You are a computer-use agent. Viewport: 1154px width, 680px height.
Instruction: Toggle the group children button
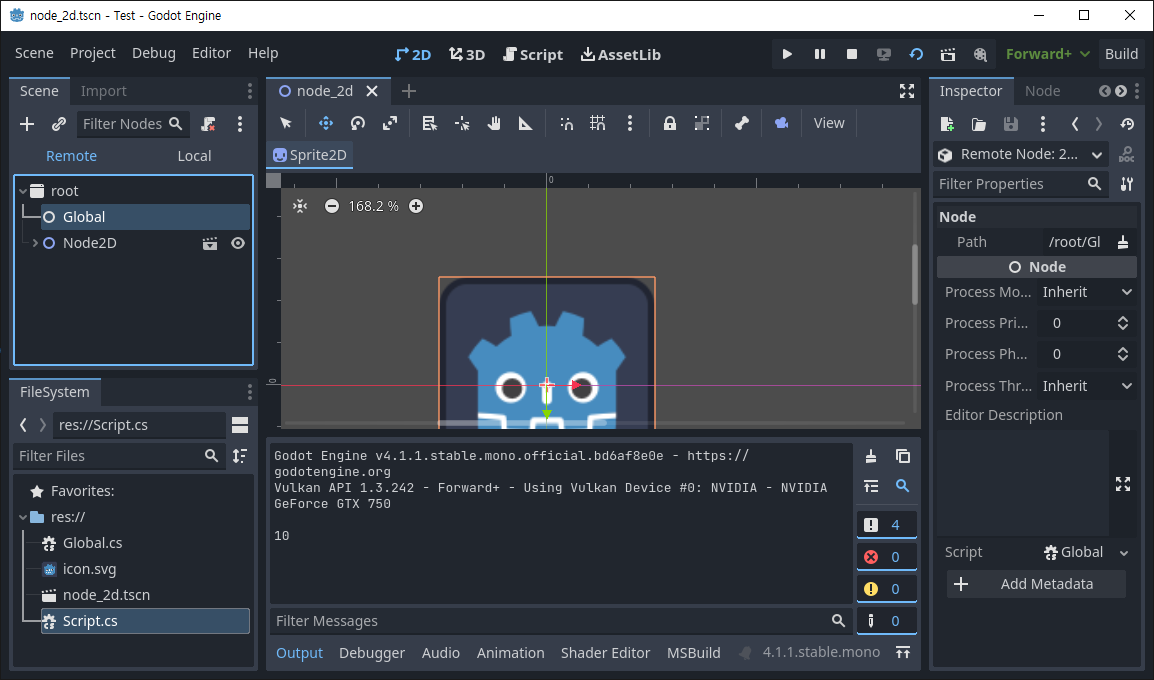702,124
